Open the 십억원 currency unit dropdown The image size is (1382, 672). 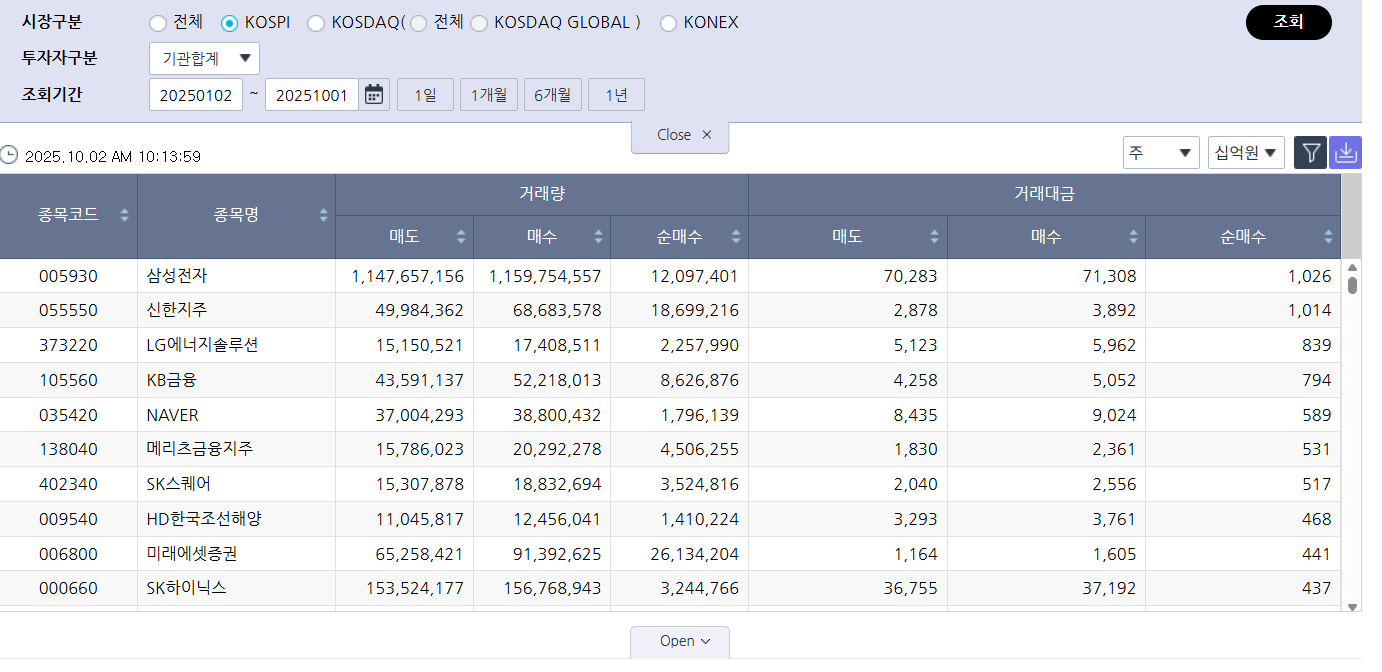pyautogui.click(x=1246, y=153)
